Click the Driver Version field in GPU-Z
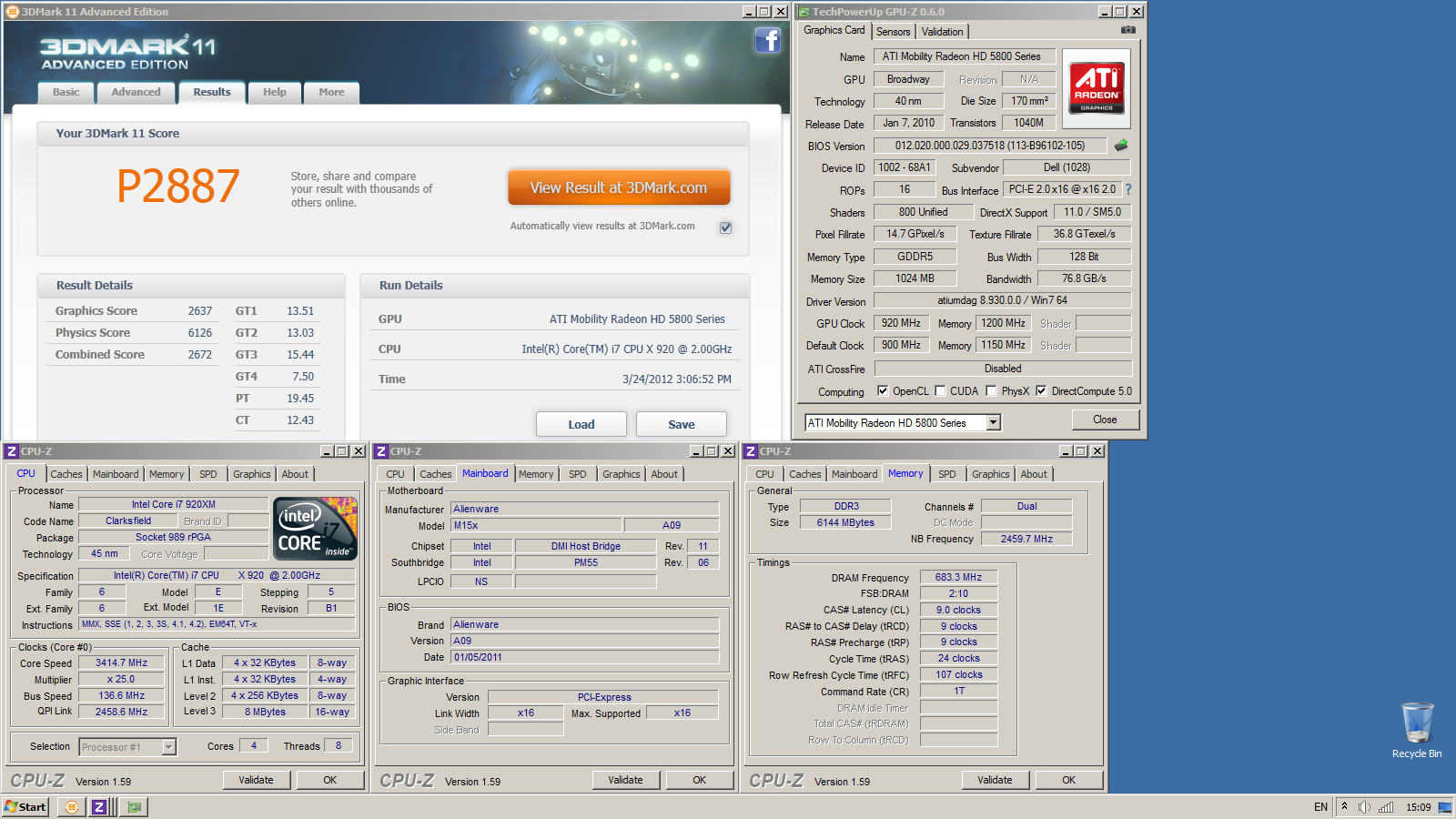 1002,300
